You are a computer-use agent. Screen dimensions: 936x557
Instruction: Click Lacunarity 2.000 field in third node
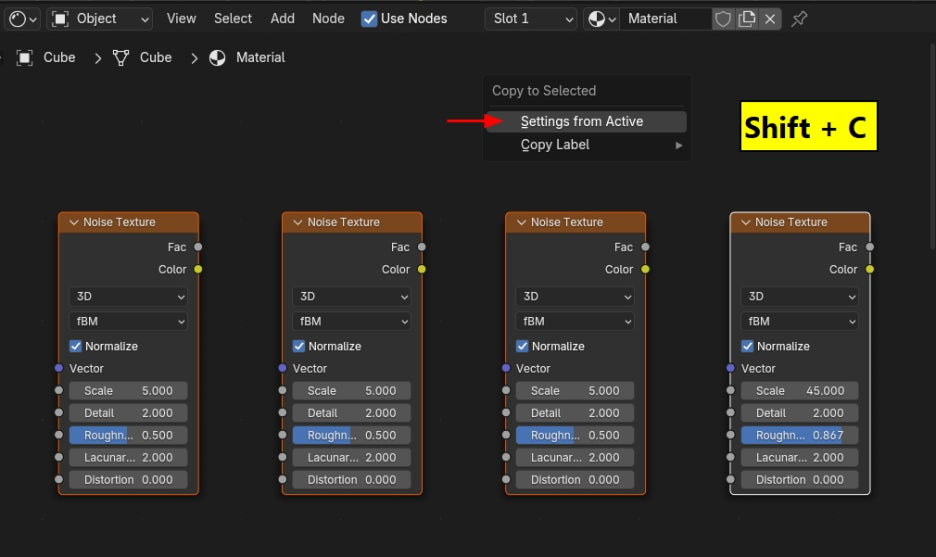575,458
